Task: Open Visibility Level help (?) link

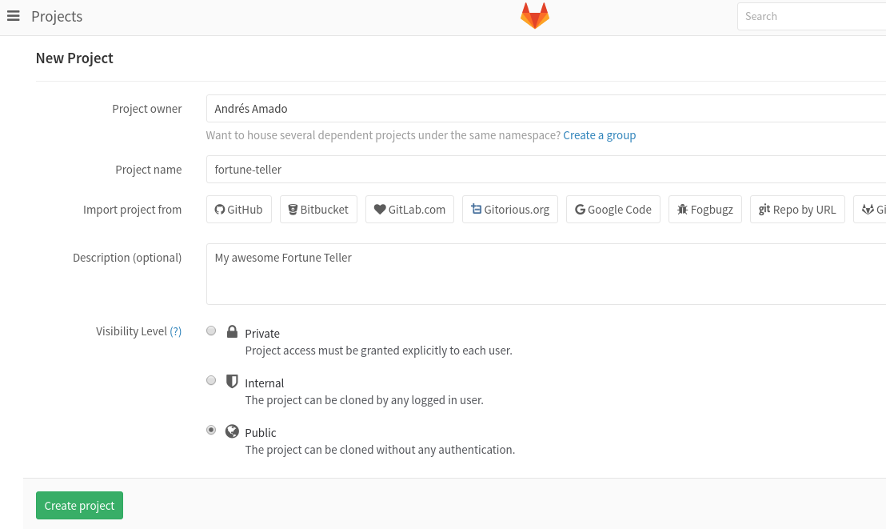Action: [x=176, y=331]
